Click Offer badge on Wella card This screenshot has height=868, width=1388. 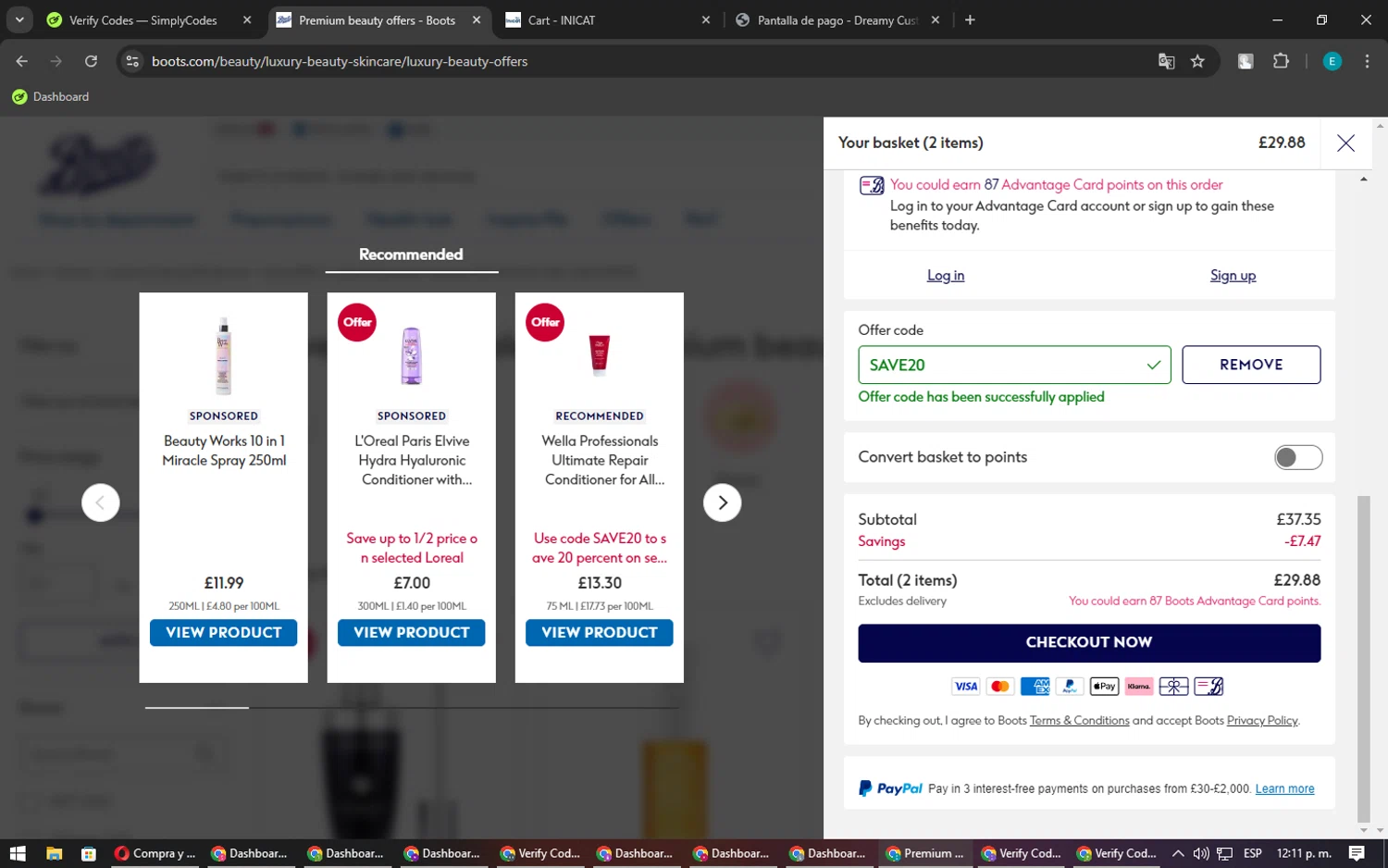point(545,322)
